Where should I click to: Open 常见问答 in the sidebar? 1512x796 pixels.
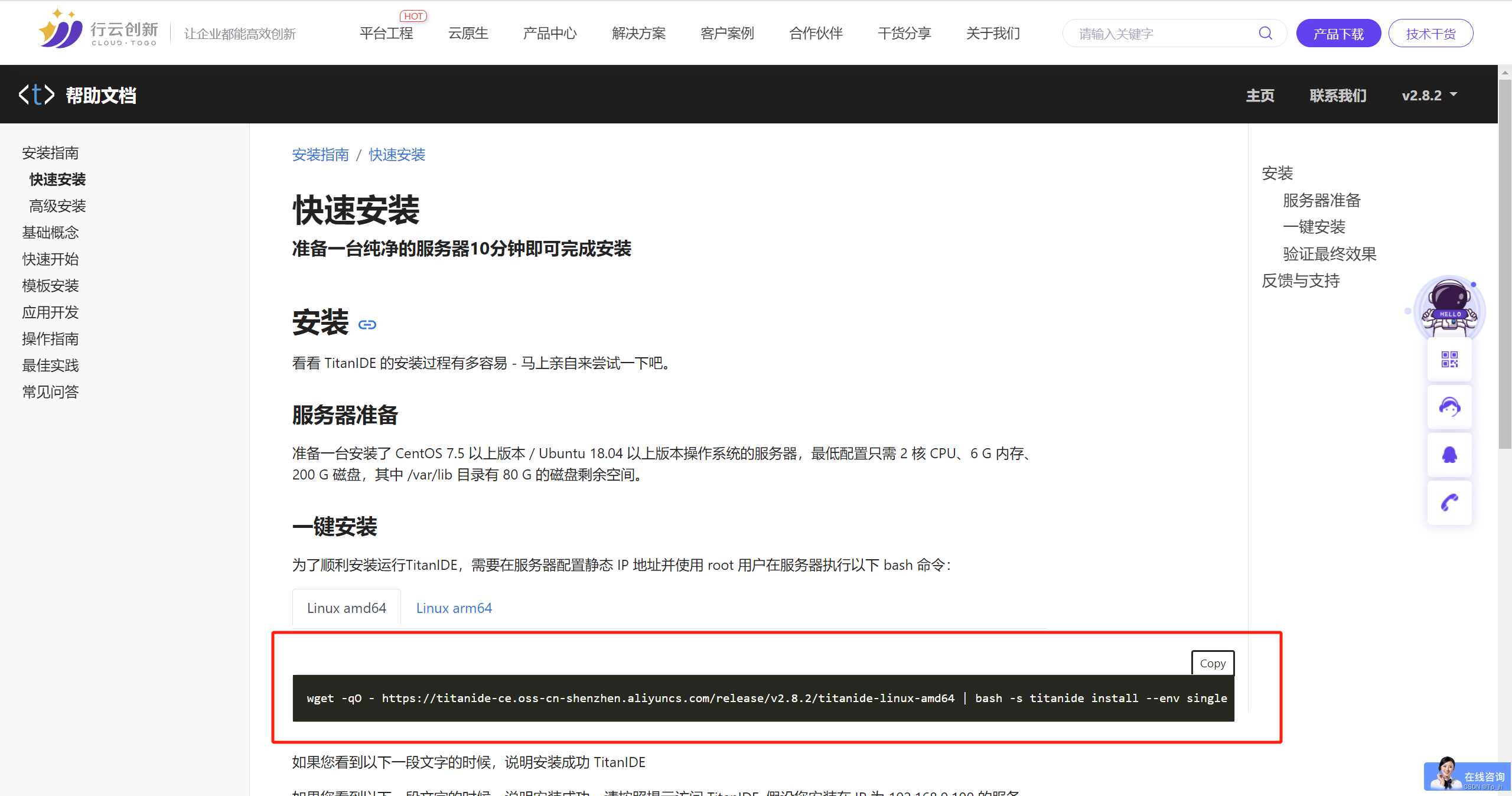click(x=50, y=392)
